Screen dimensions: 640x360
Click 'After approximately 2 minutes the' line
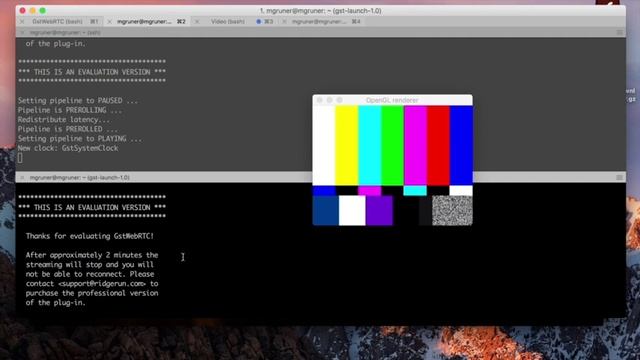tap(92, 255)
